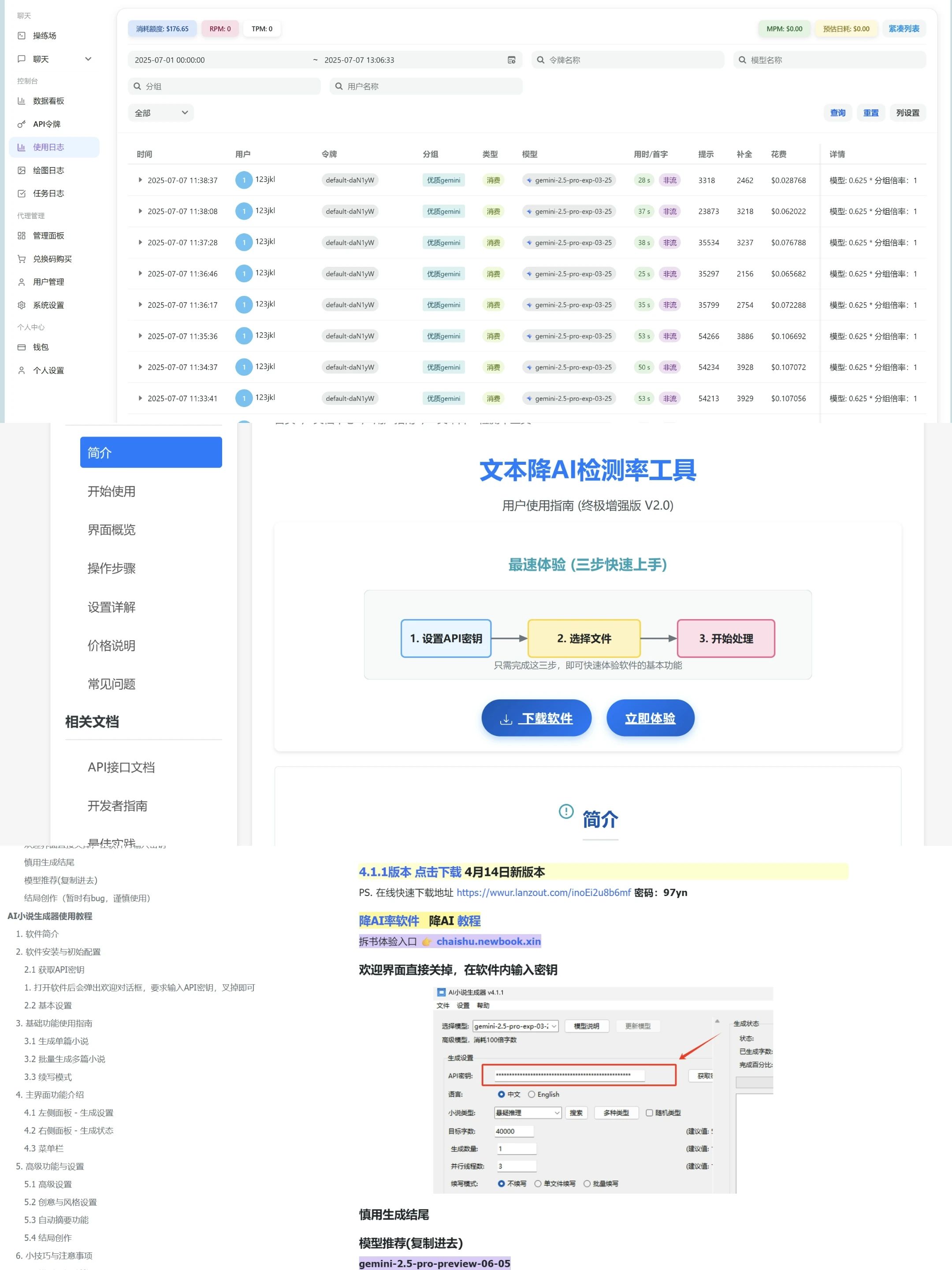The width and height of the screenshot is (952, 1270).
Task: Open the 全部 type filter dropdown
Action: 161,113
